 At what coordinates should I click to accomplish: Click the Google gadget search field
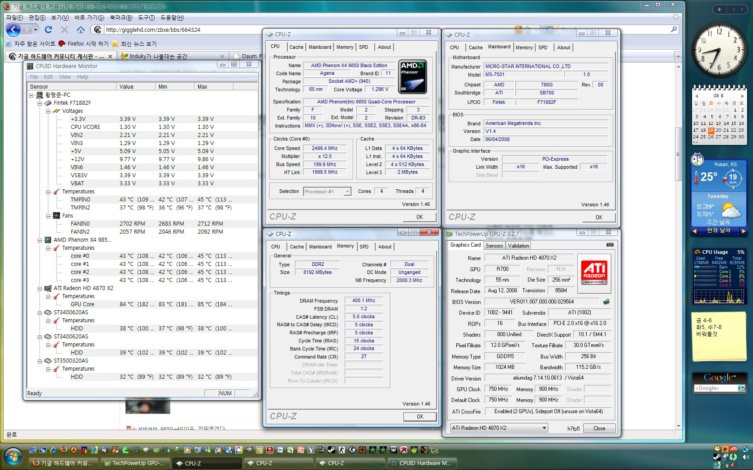716,388
